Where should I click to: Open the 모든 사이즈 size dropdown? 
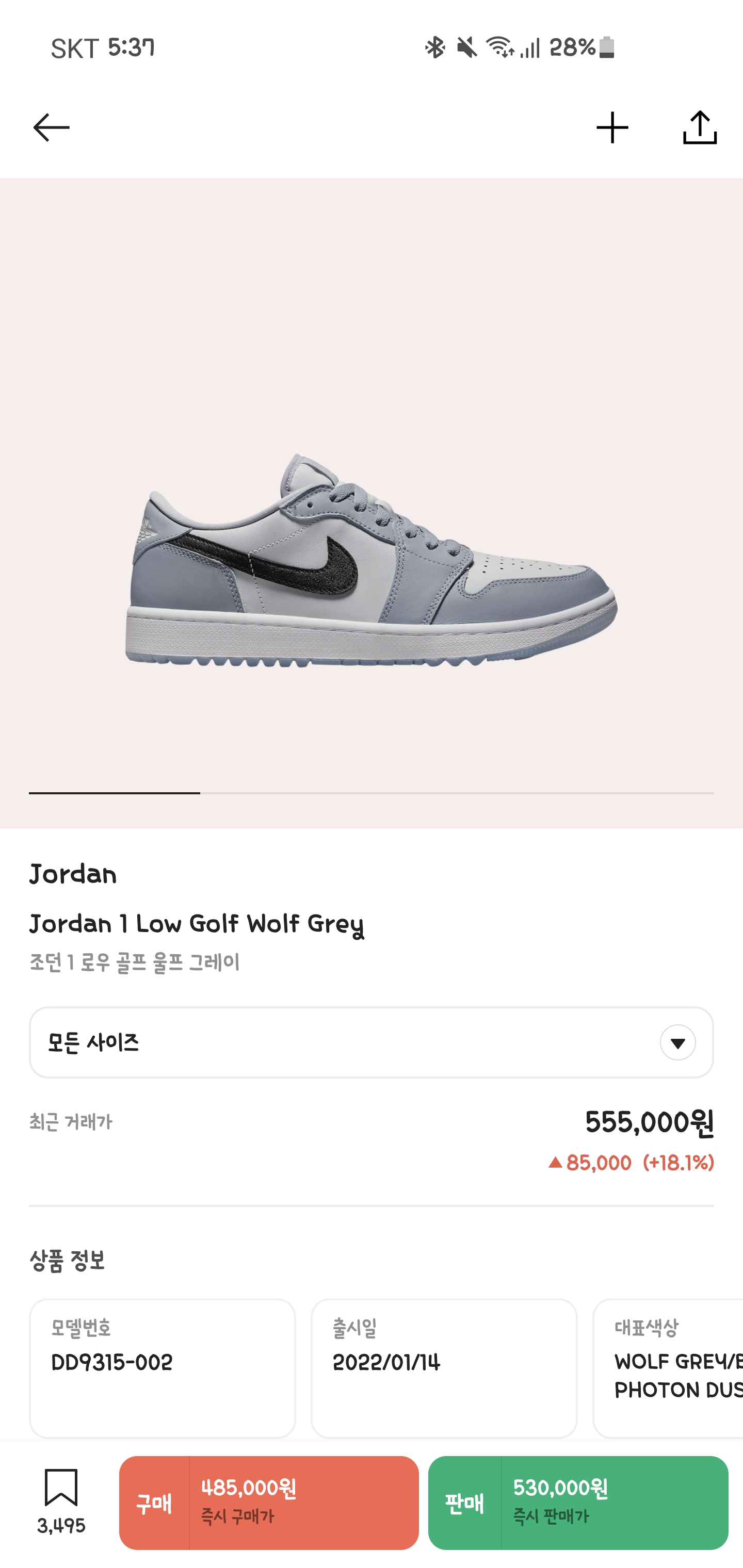(x=341, y=1042)
